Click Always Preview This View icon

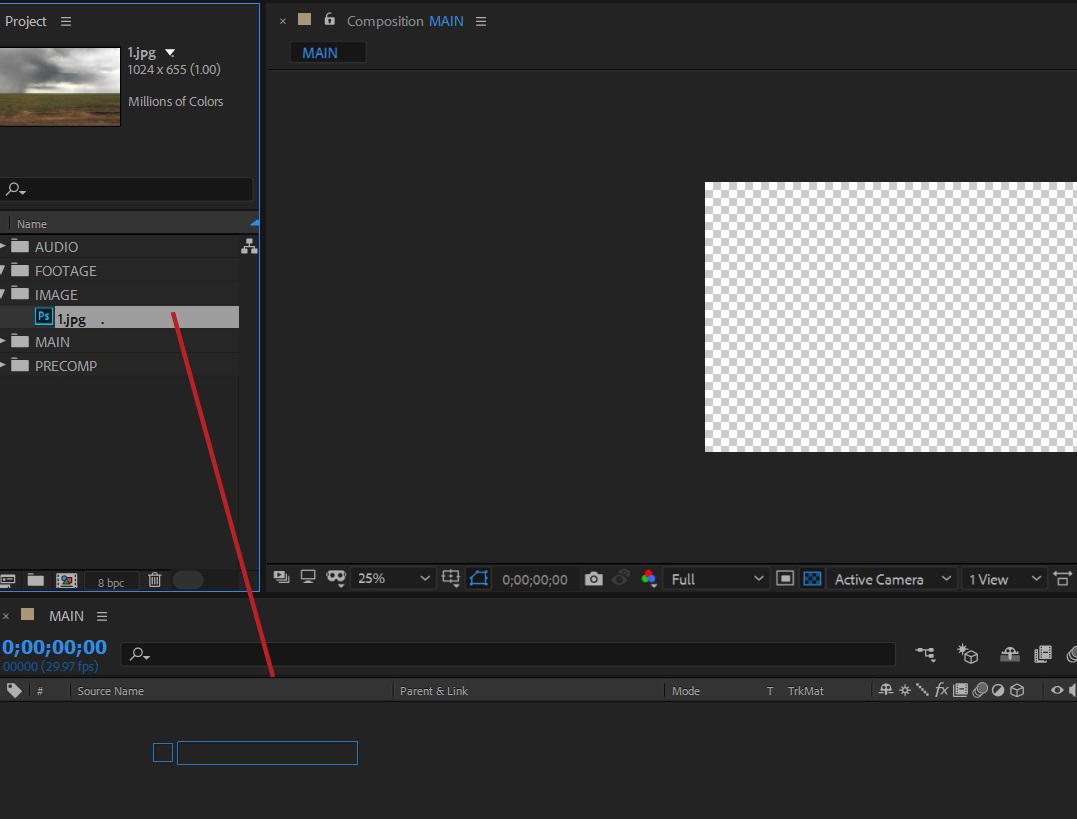click(281, 577)
